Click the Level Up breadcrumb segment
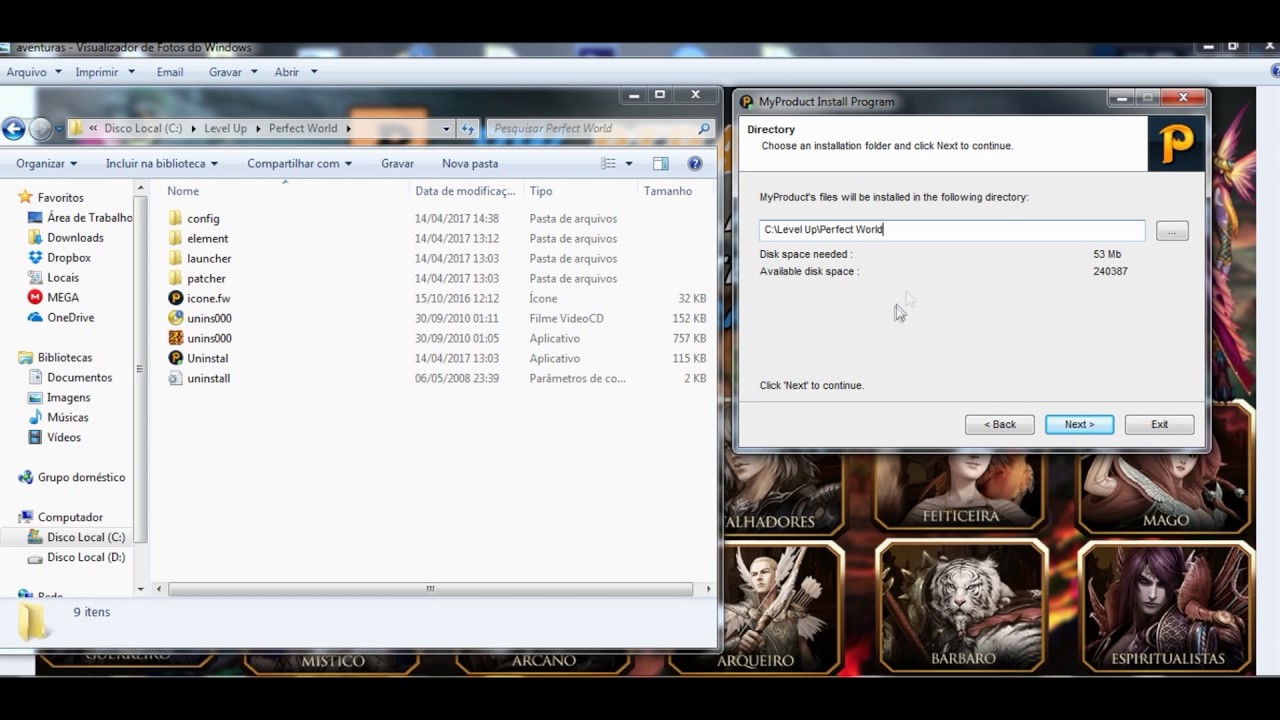Screen dimensions: 1280x720 (225, 128)
